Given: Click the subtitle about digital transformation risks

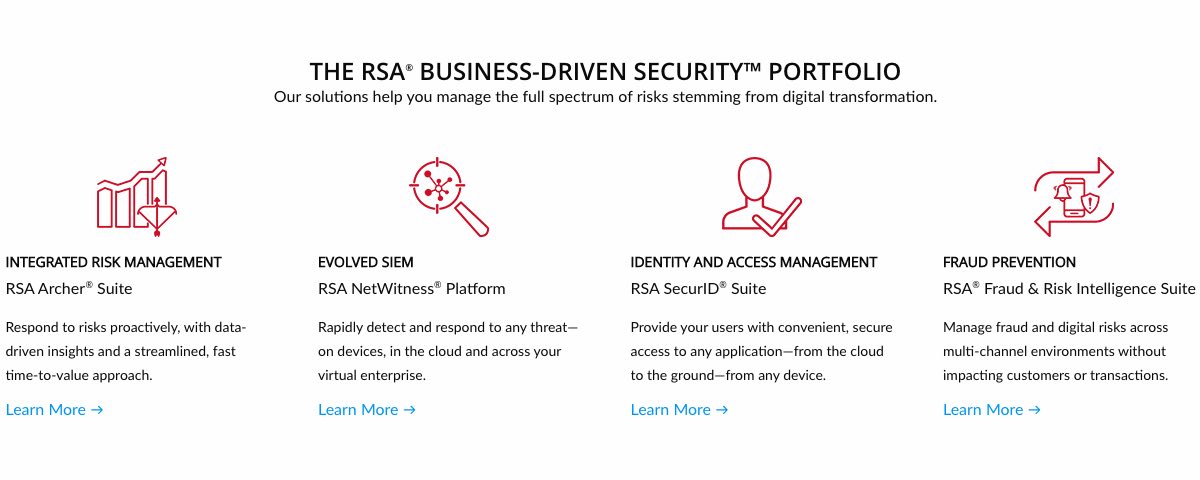Looking at the screenshot, I should (x=605, y=97).
